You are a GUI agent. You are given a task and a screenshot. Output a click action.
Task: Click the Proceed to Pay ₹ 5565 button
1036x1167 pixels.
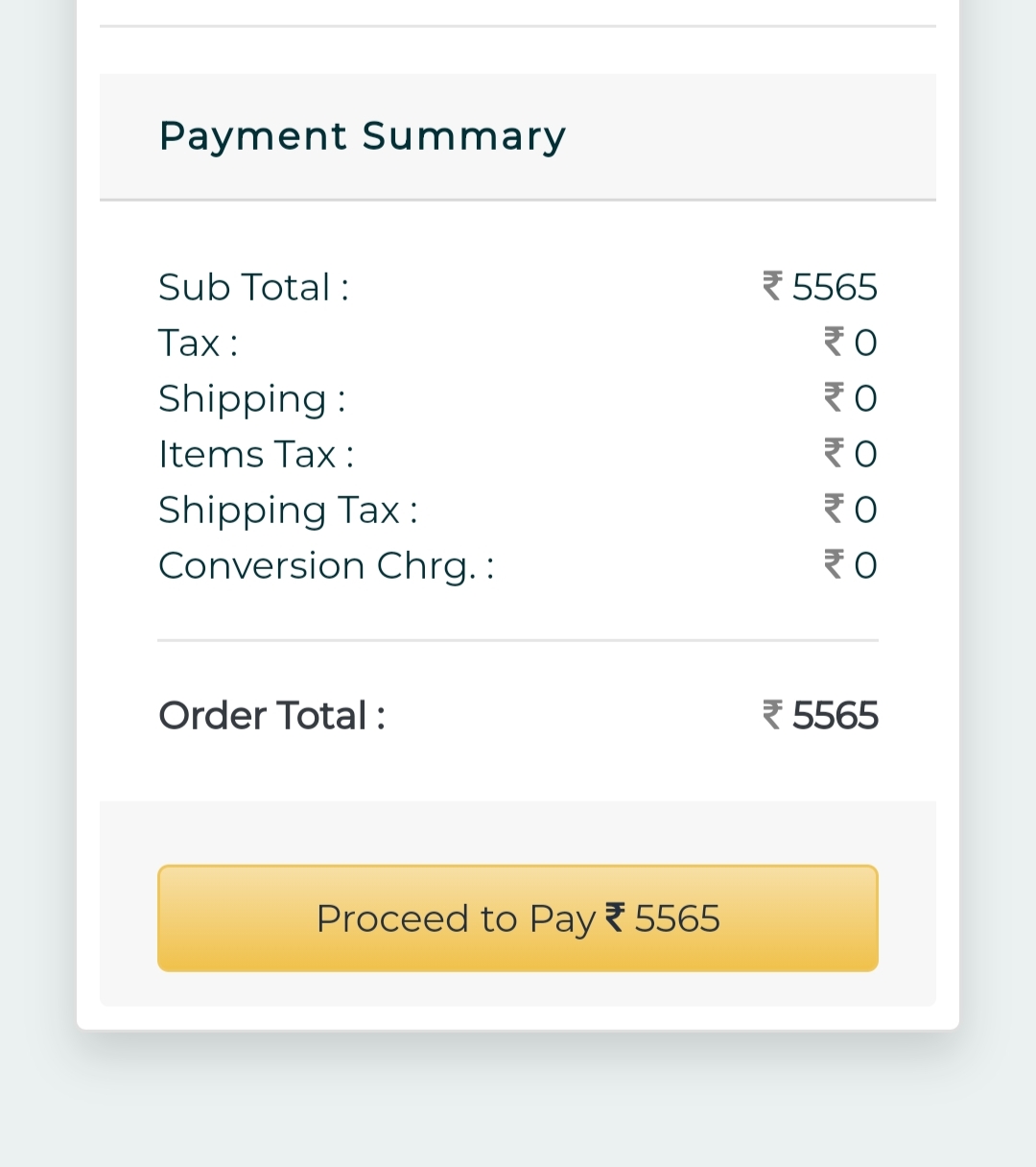coord(518,918)
